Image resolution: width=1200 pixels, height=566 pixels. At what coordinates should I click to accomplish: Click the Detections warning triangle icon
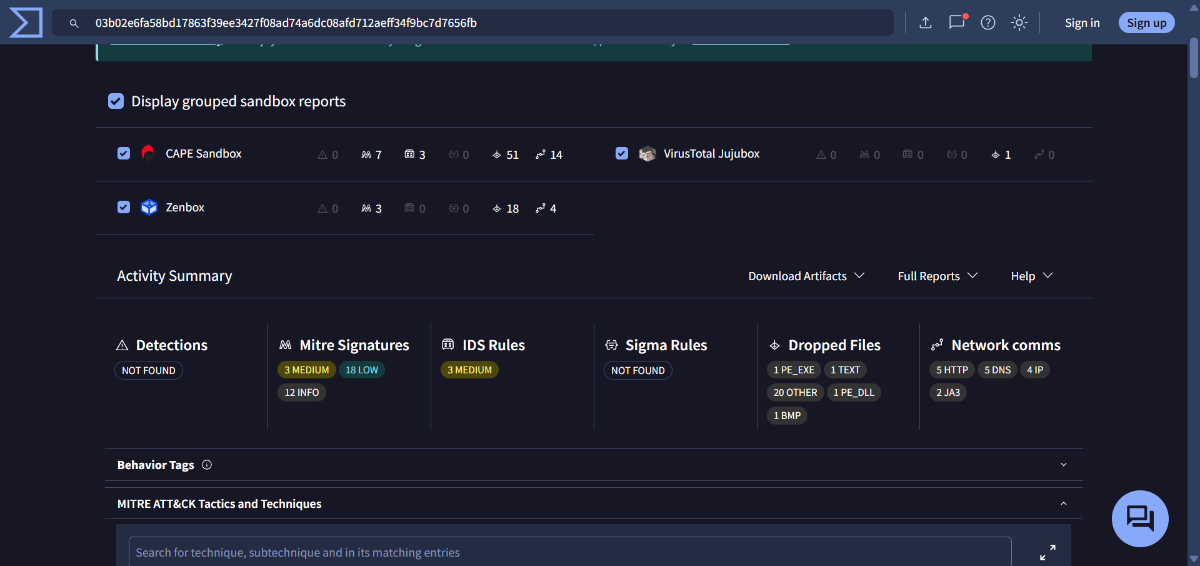[x=122, y=345]
